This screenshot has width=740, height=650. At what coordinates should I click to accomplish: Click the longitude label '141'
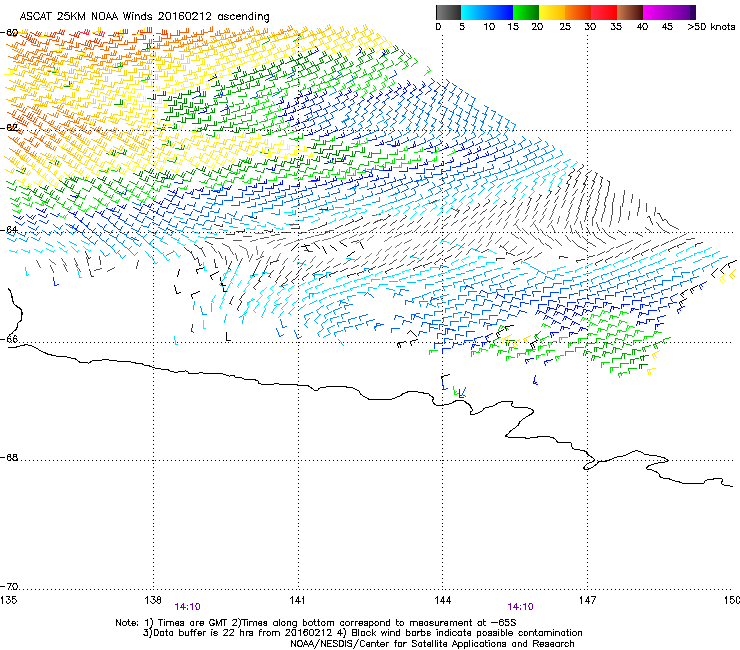coord(297,600)
